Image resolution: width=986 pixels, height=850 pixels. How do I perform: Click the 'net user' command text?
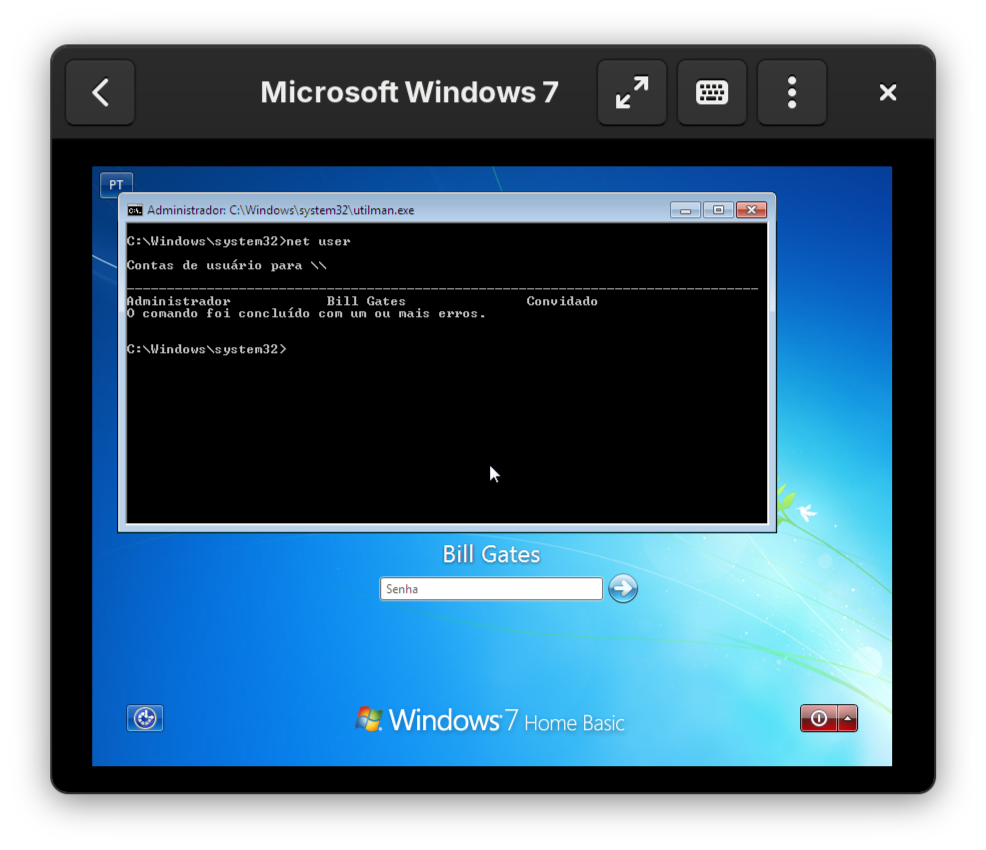point(318,241)
